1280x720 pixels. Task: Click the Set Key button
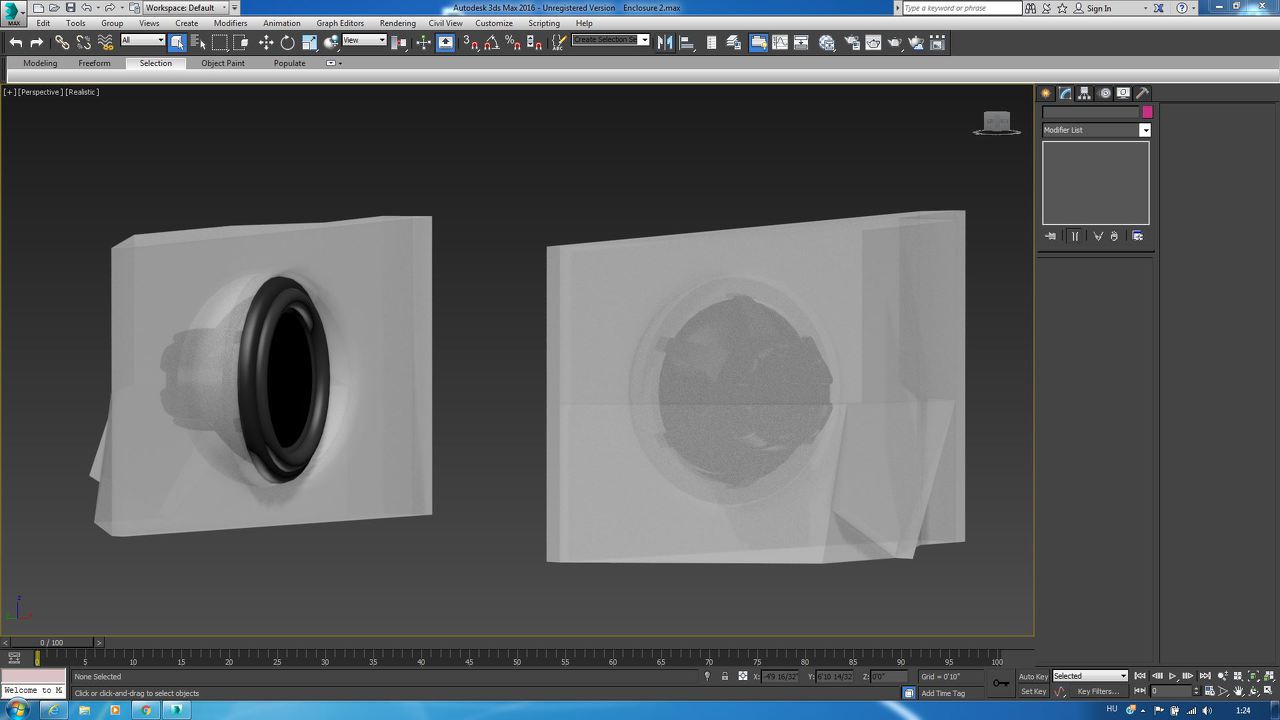pos(1033,691)
